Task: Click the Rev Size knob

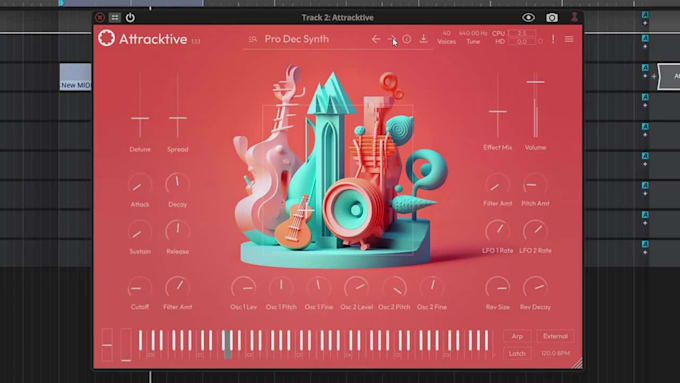Action: (x=497, y=287)
